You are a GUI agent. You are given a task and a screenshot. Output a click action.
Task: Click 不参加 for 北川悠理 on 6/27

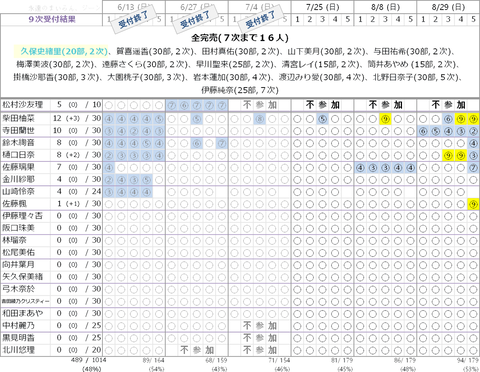pos(197,350)
